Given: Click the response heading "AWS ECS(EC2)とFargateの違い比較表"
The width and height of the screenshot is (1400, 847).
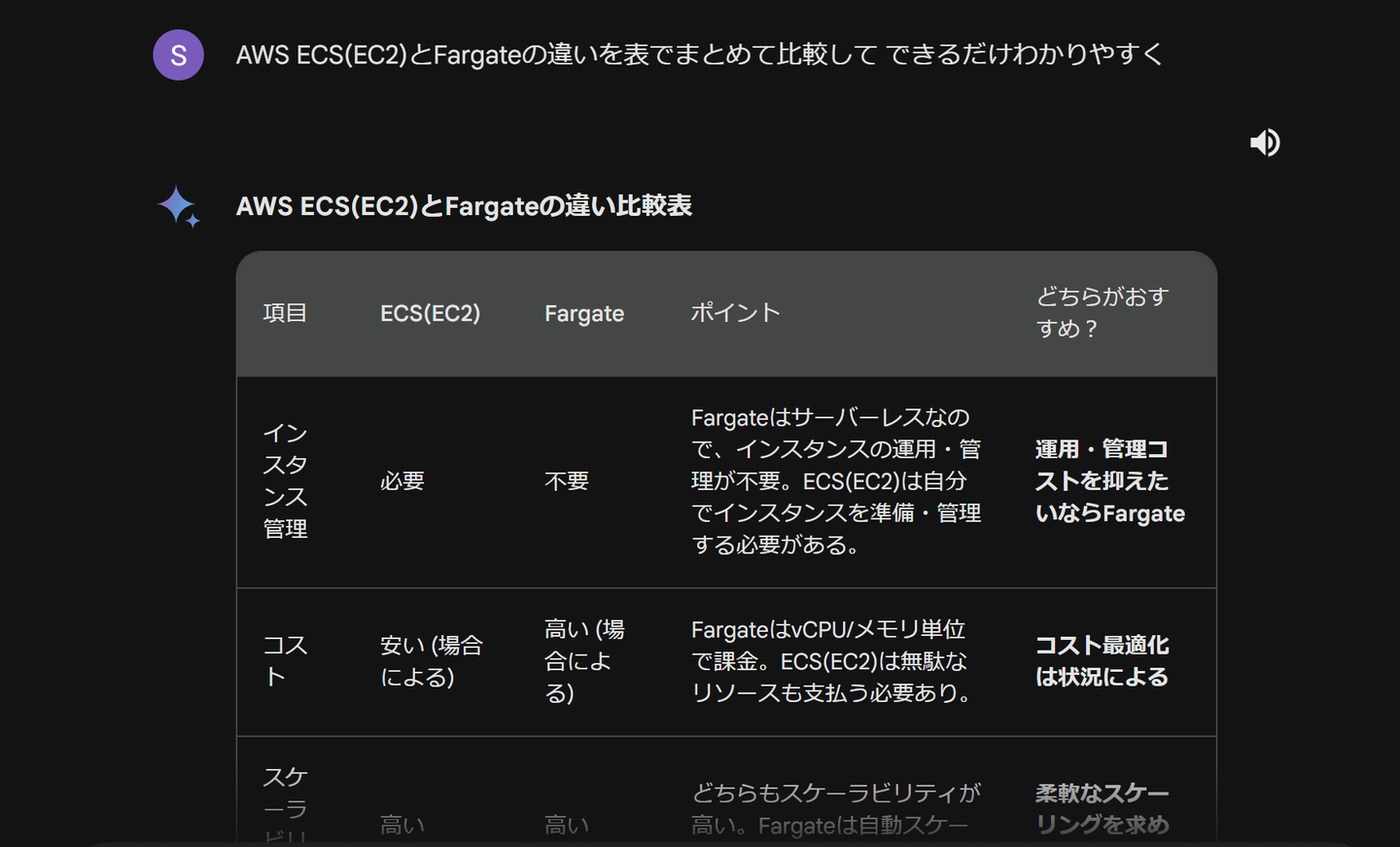Looking at the screenshot, I should [x=464, y=206].
